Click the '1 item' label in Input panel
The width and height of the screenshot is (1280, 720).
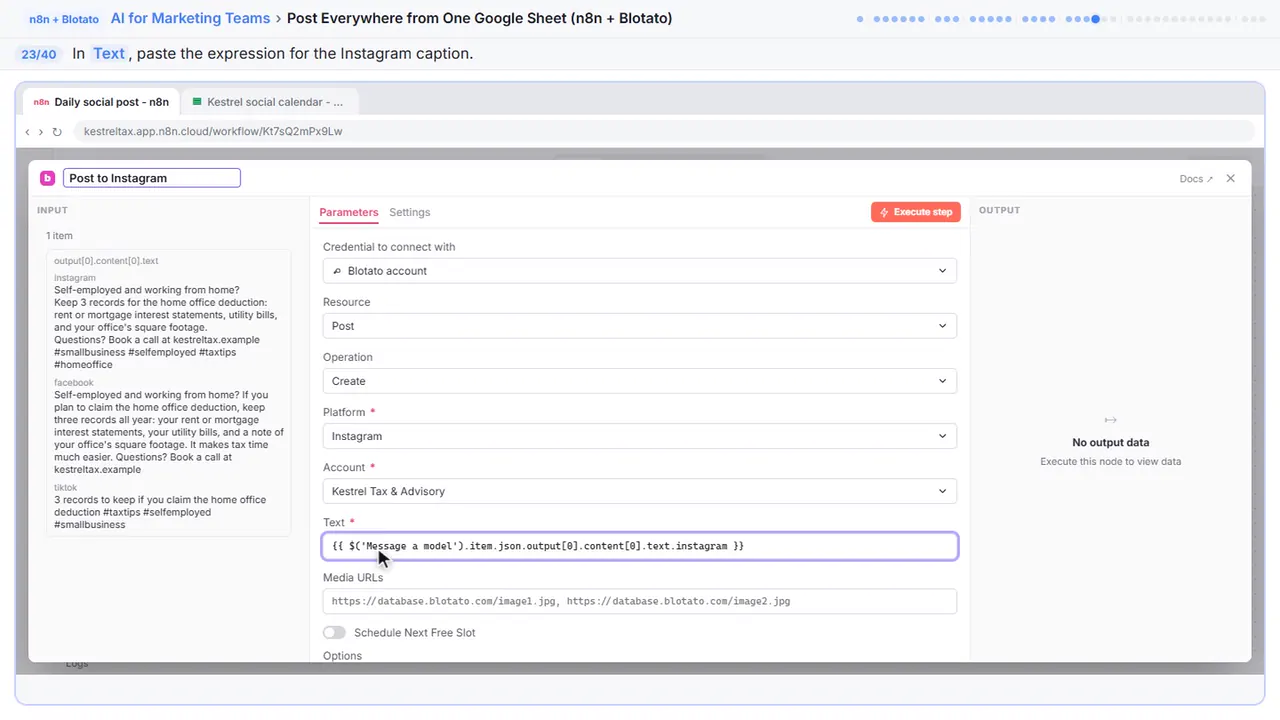tap(59, 236)
